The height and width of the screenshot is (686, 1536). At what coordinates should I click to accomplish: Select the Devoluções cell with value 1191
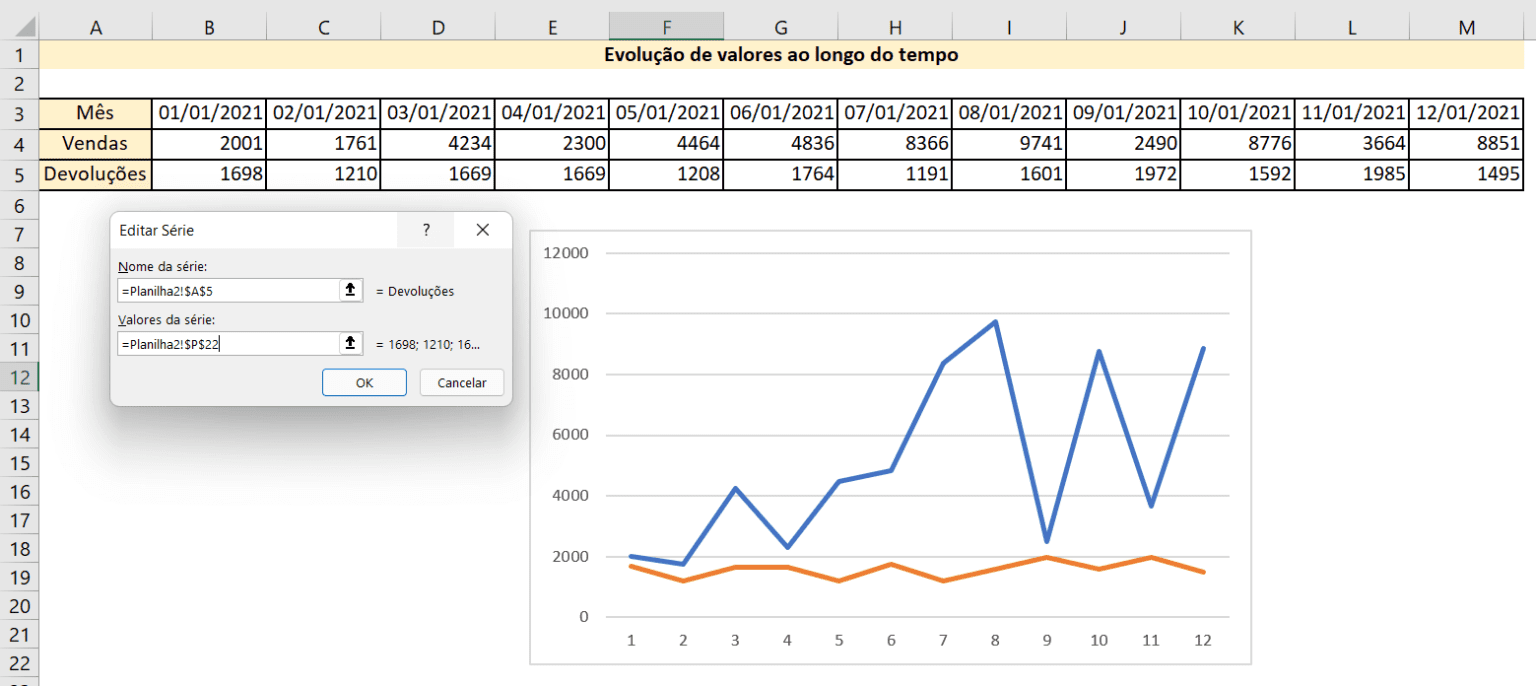coord(895,174)
